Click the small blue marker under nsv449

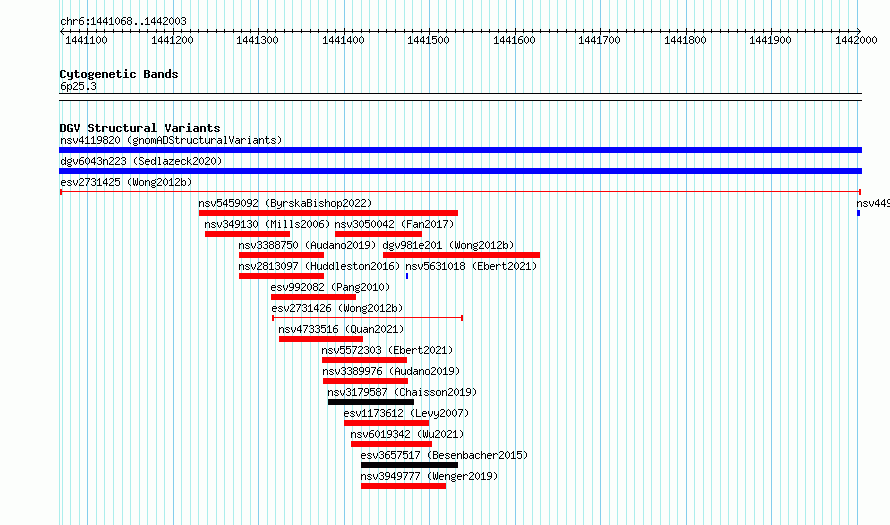coord(859,213)
